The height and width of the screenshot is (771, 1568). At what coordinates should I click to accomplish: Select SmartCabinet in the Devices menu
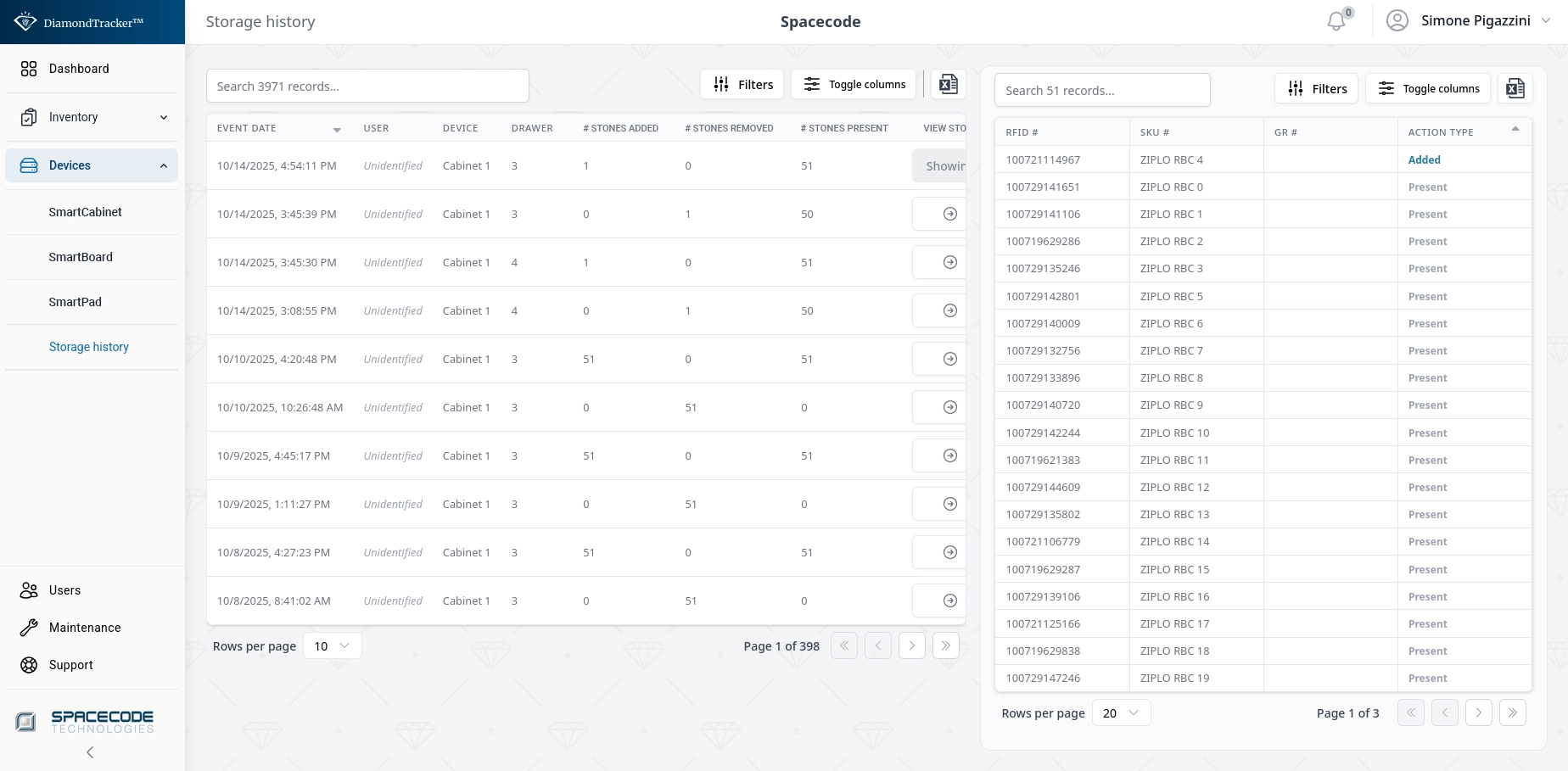coord(85,212)
